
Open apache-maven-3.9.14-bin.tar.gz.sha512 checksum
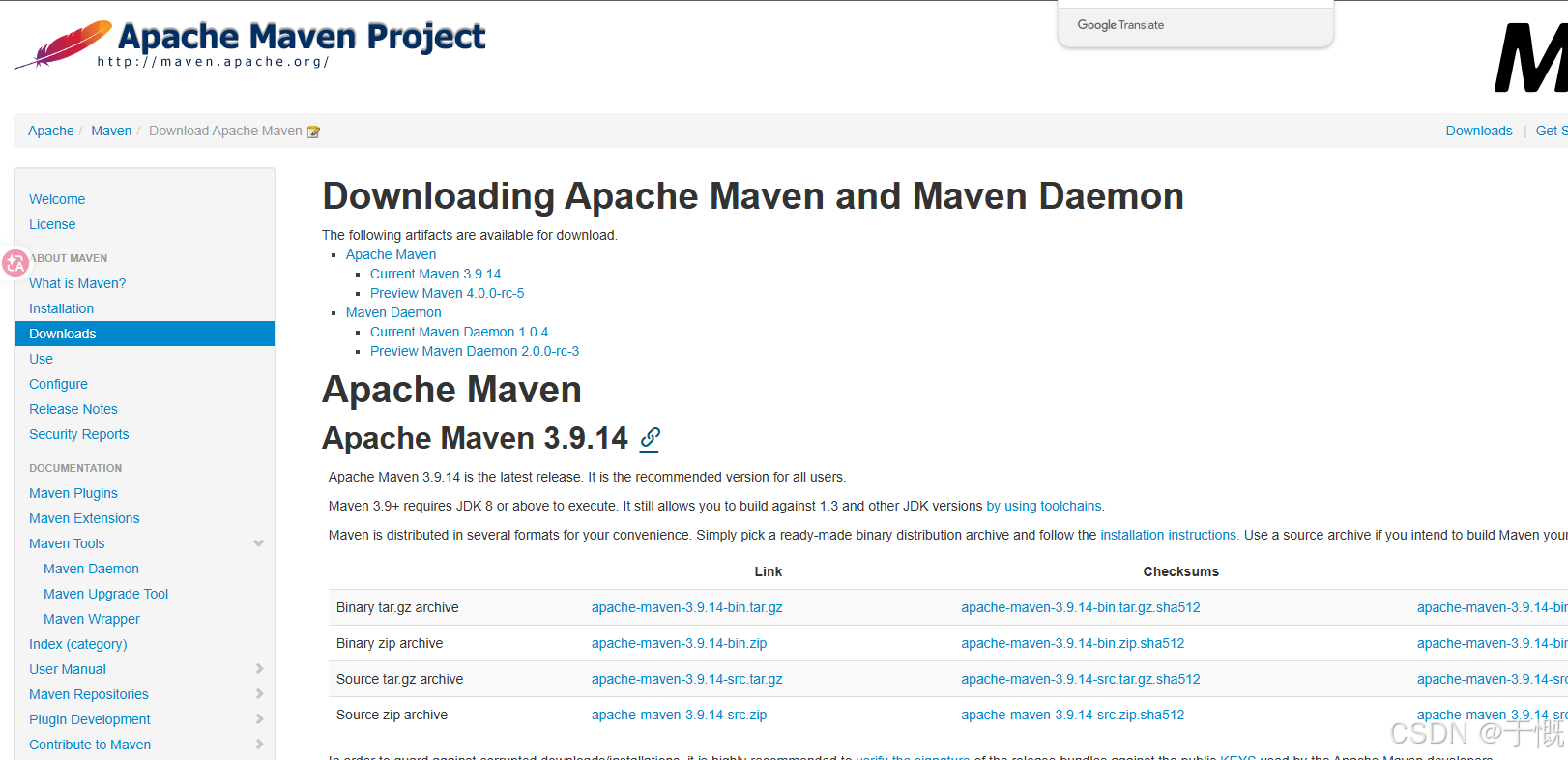(1081, 607)
